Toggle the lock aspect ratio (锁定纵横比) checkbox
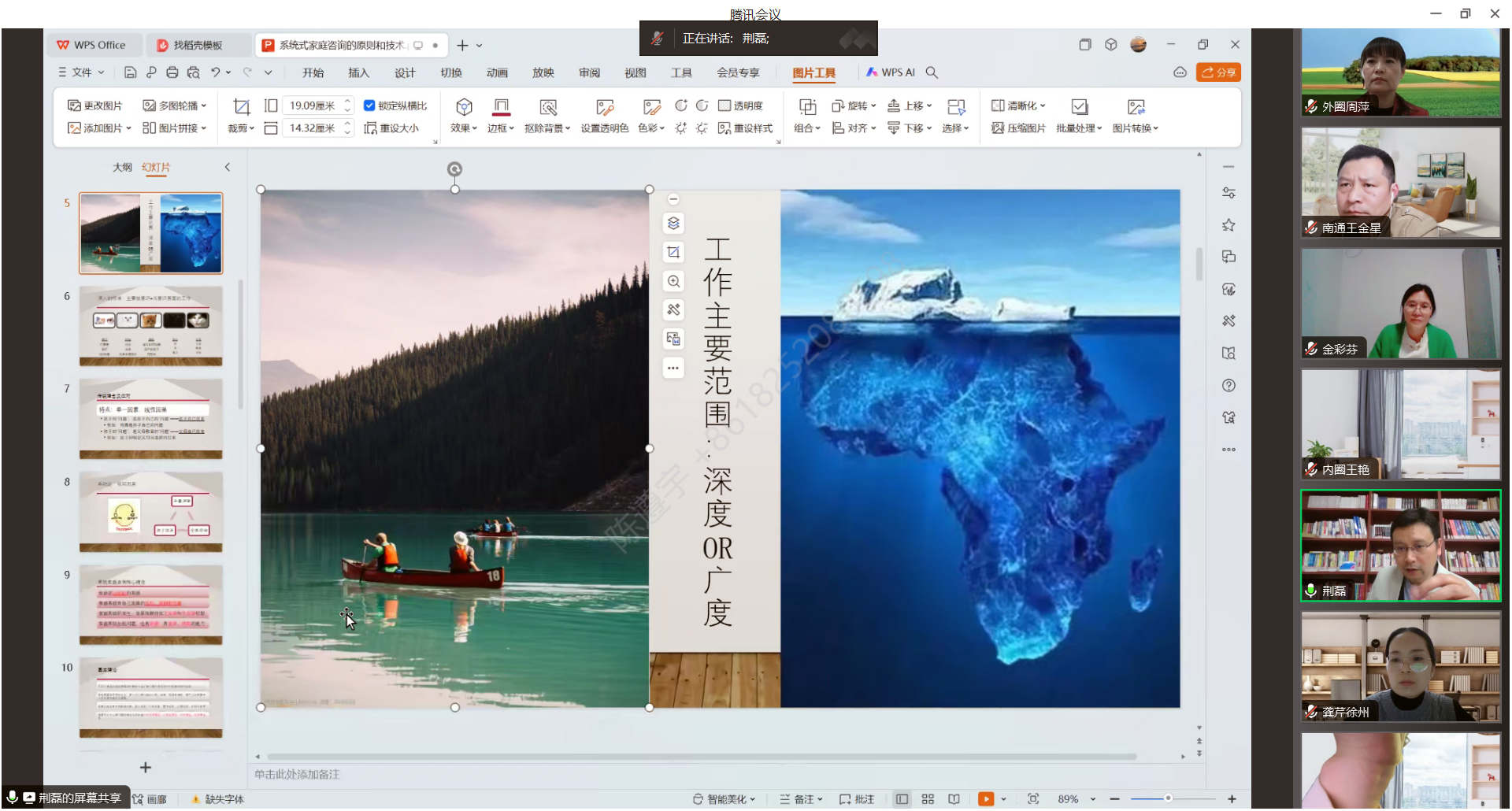 click(369, 106)
